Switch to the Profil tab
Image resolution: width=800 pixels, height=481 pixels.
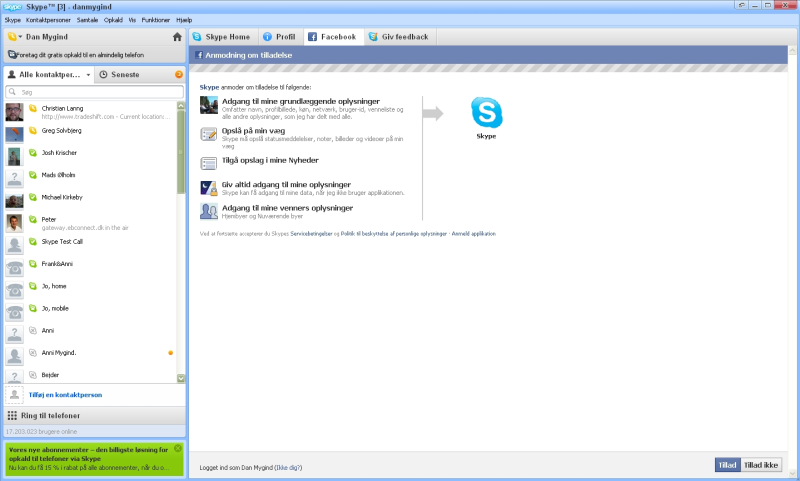[280, 37]
